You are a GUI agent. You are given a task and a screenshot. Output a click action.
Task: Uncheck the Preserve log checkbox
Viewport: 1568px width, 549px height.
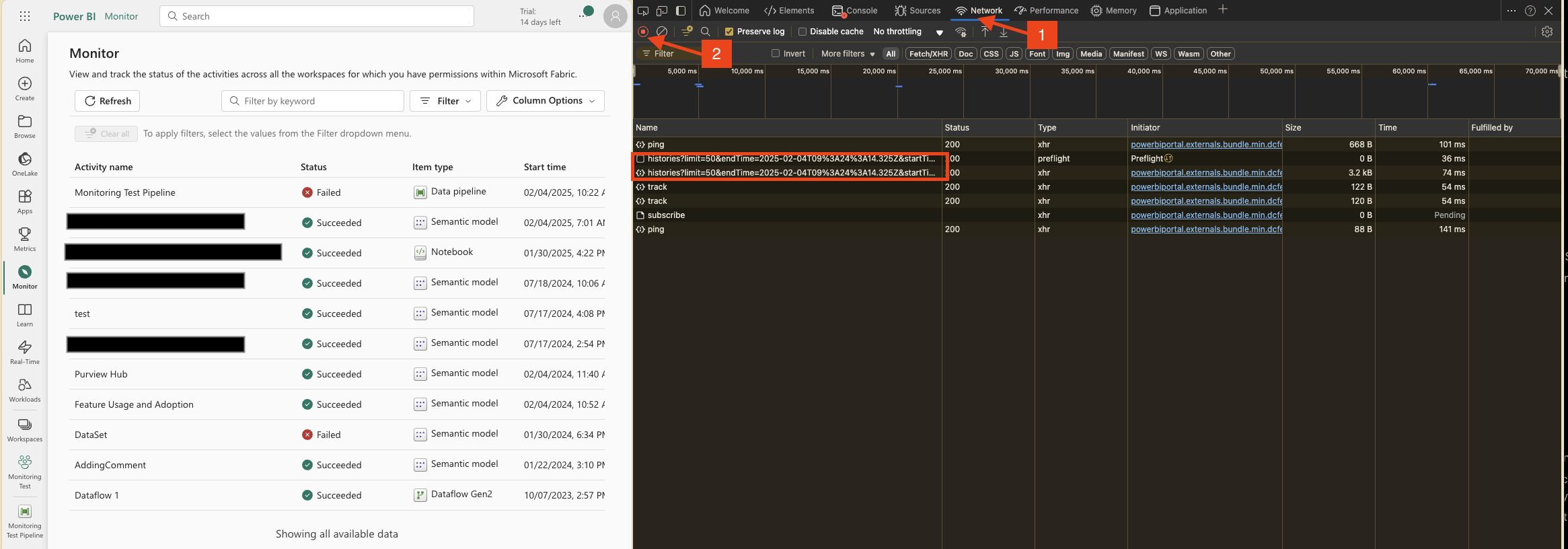coord(729,32)
